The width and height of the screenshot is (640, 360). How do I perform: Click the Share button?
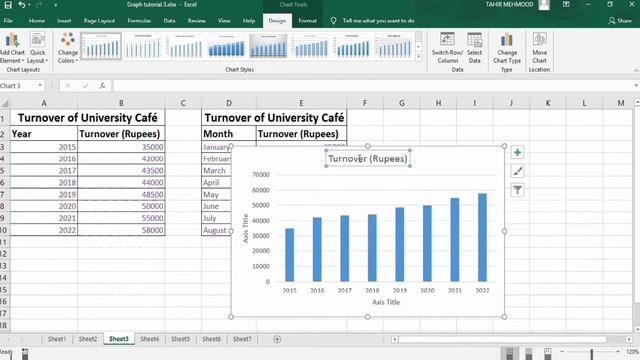click(620, 20)
